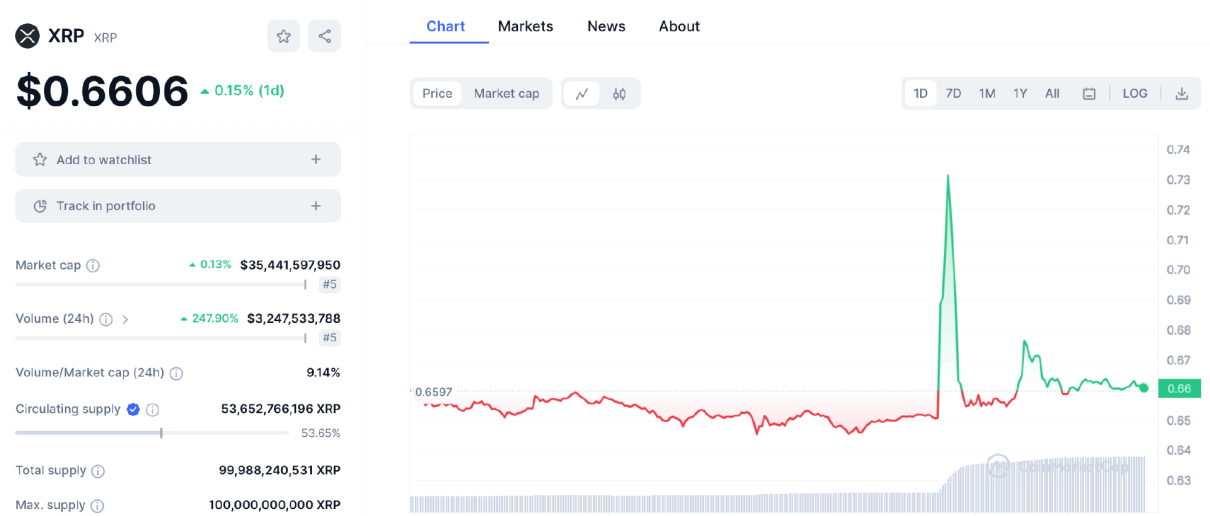Expand the Volume (24h) chevron arrow
This screenshot has width=1210, height=516.
[125, 320]
